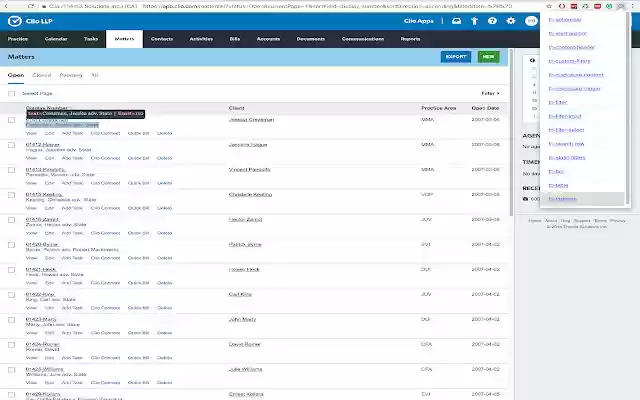Click the matters list vertical scrollbar
Screen dimensions: 640x400
tap(511, 133)
